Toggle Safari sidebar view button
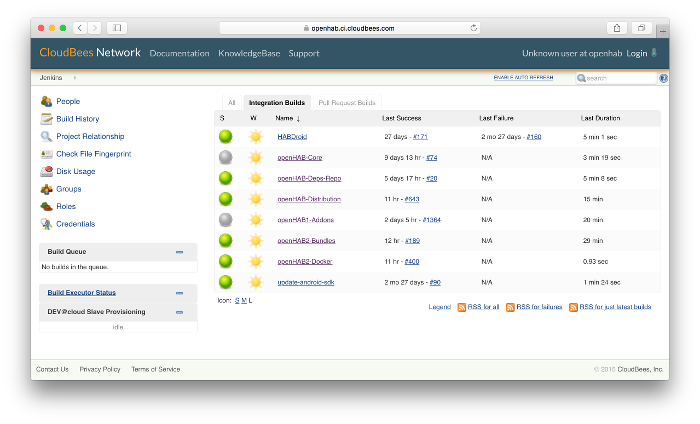700x424 pixels. (x=116, y=28)
